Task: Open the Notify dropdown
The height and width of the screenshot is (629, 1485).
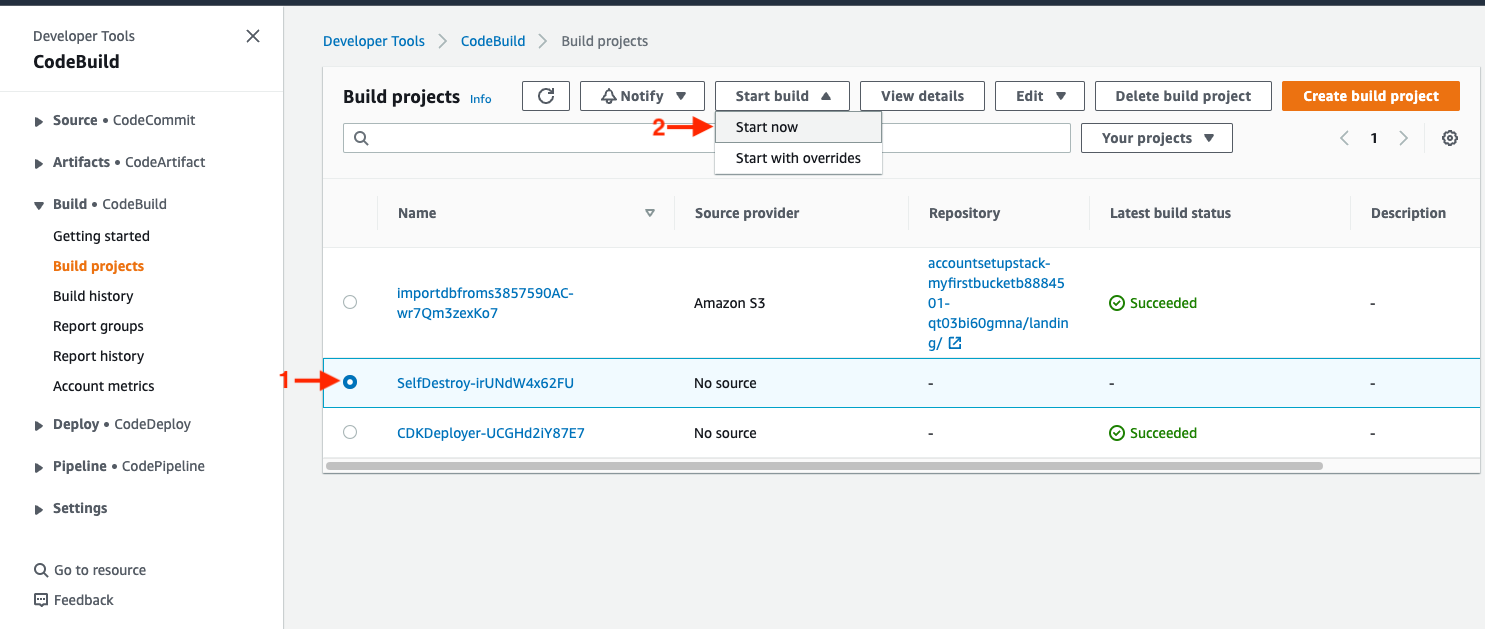Action: coord(642,96)
